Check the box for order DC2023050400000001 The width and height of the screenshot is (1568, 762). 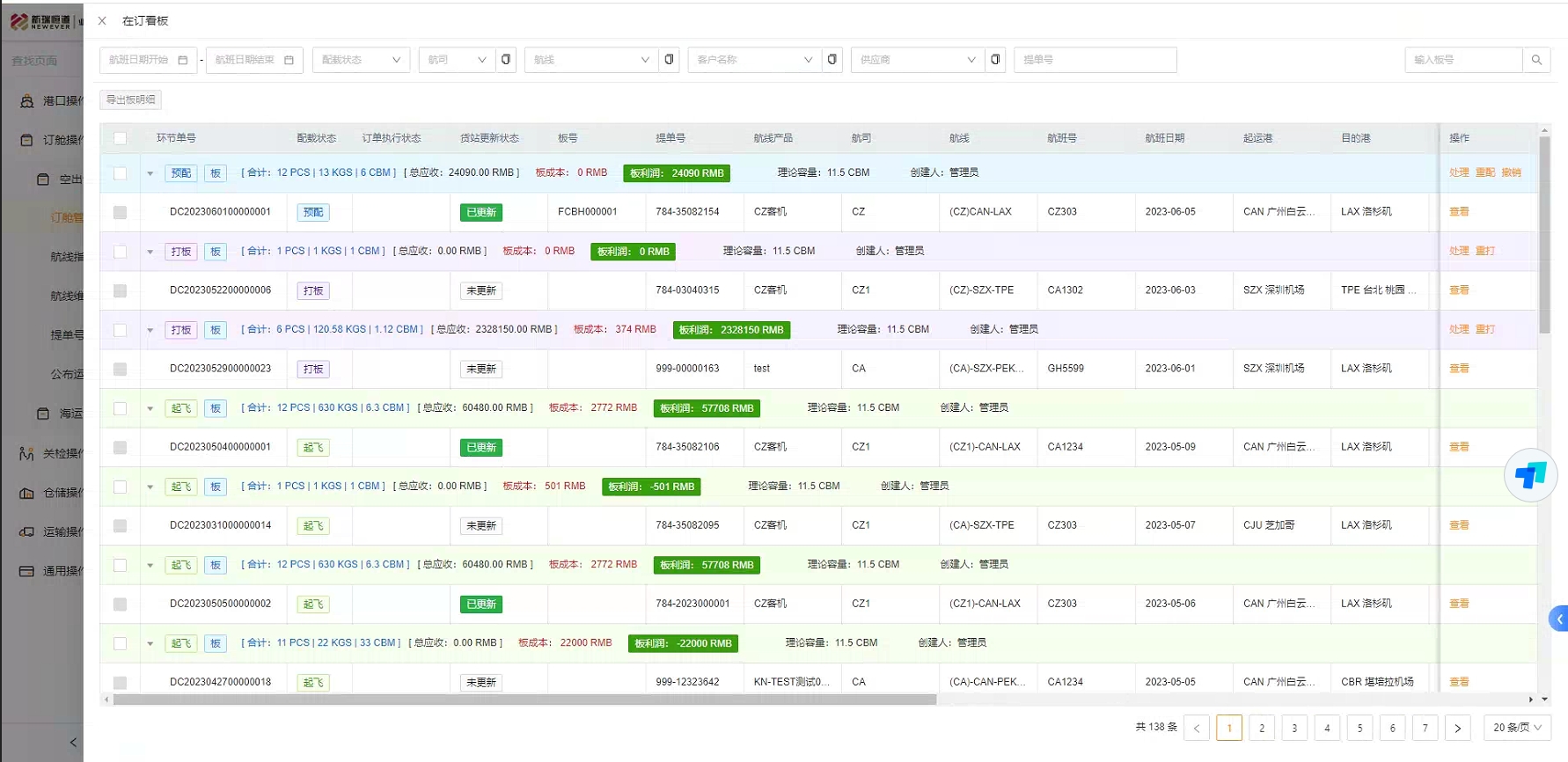pos(121,447)
